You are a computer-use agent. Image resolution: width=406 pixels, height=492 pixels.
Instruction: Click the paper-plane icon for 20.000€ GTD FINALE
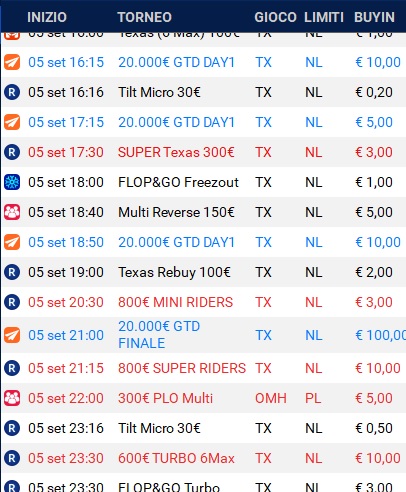tap(12, 335)
